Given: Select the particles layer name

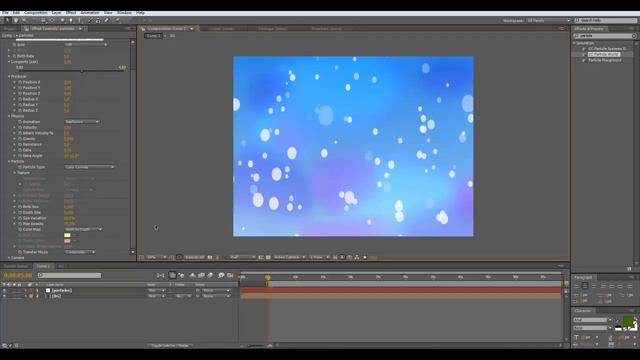Looking at the screenshot, I should [62, 291].
